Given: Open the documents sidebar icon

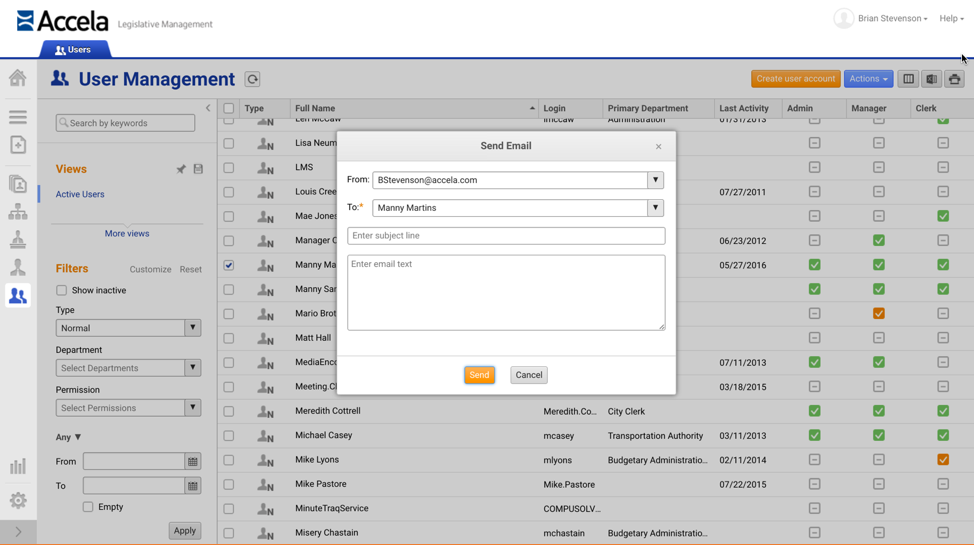Looking at the screenshot, I should coord(17,184).
